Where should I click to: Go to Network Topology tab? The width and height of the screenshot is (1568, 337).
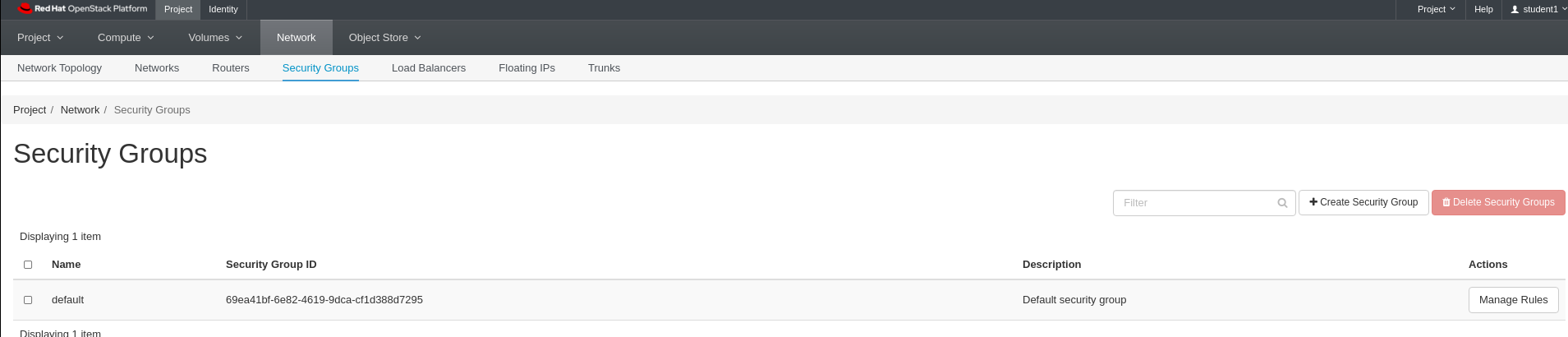click(59, 68)
